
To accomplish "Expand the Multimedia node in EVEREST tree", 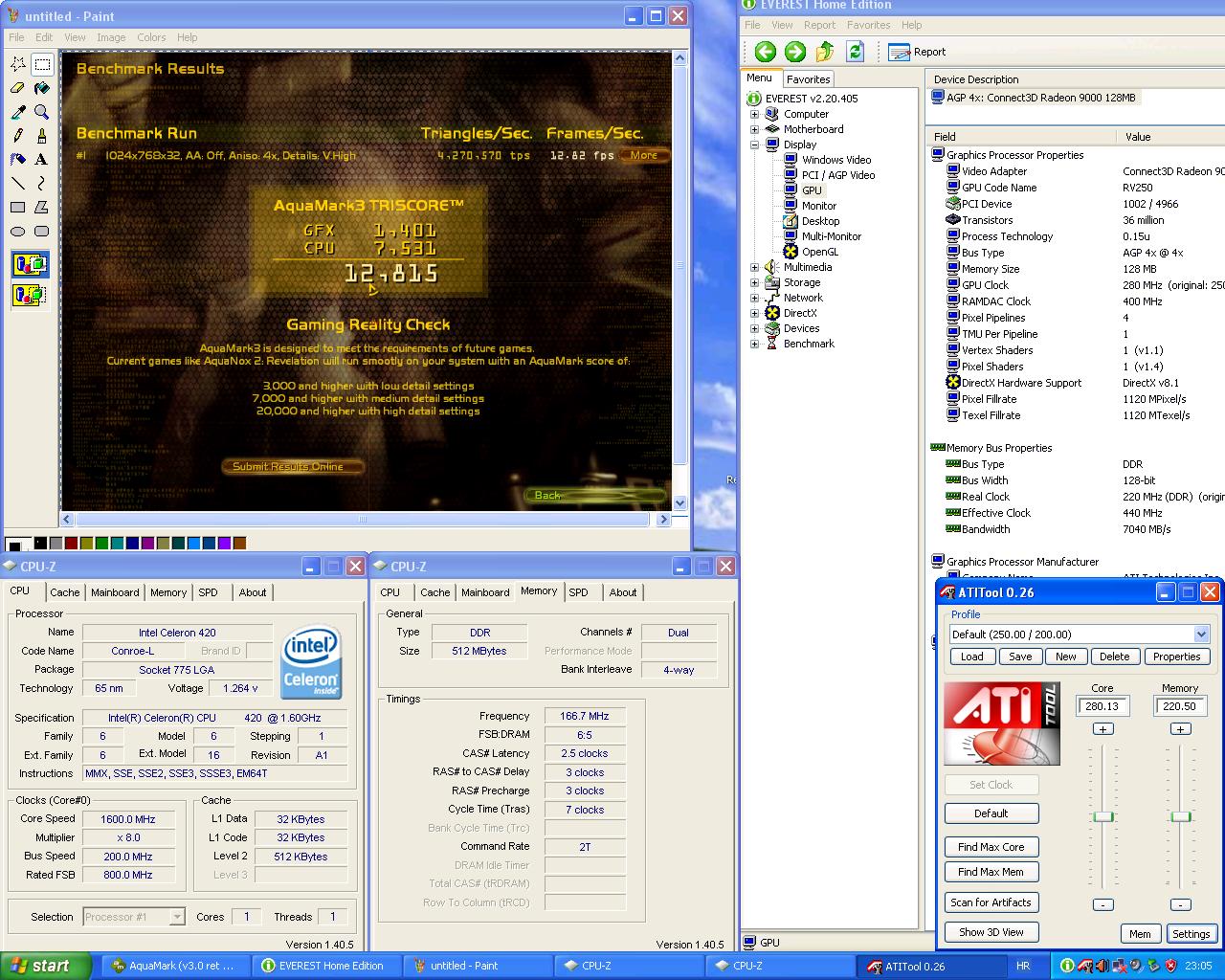I will pos(755,267).
